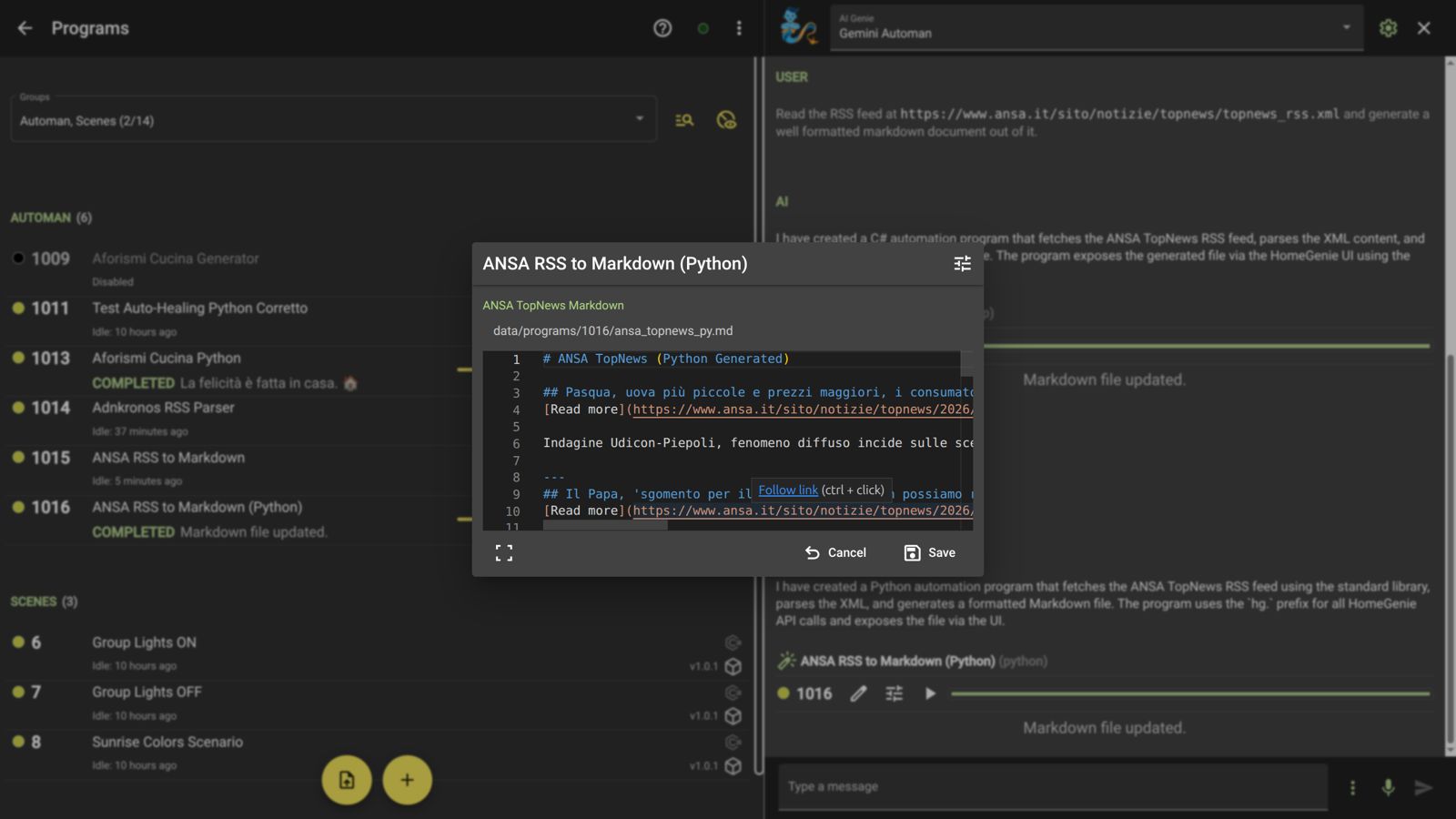
Task: Click the search programs list icon
Action: pos(684,120)
